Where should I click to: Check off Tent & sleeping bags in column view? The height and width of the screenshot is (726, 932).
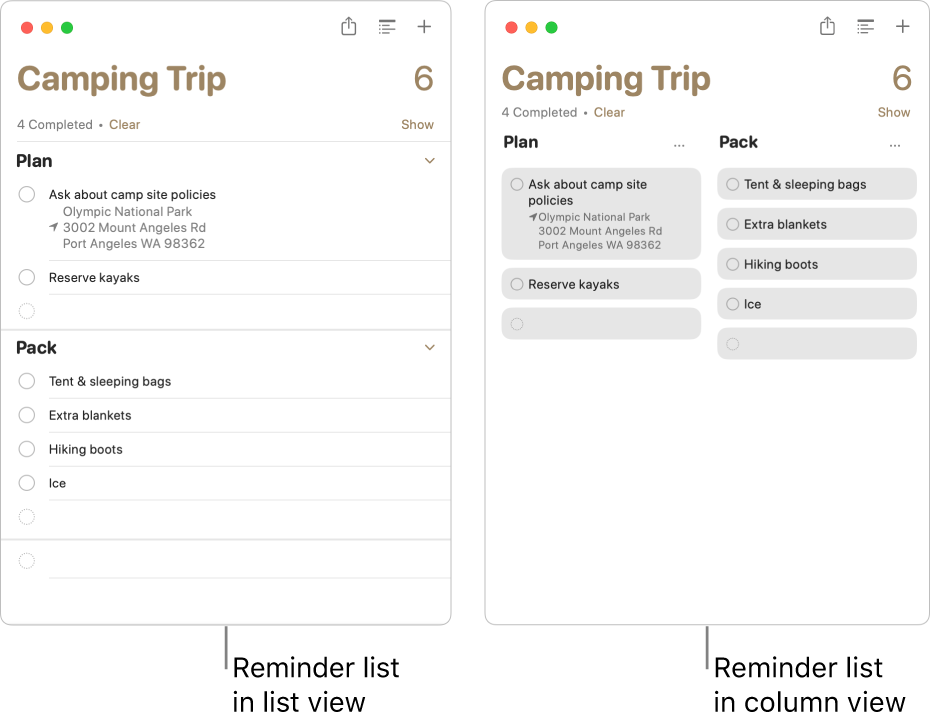(x=731, y=184)
